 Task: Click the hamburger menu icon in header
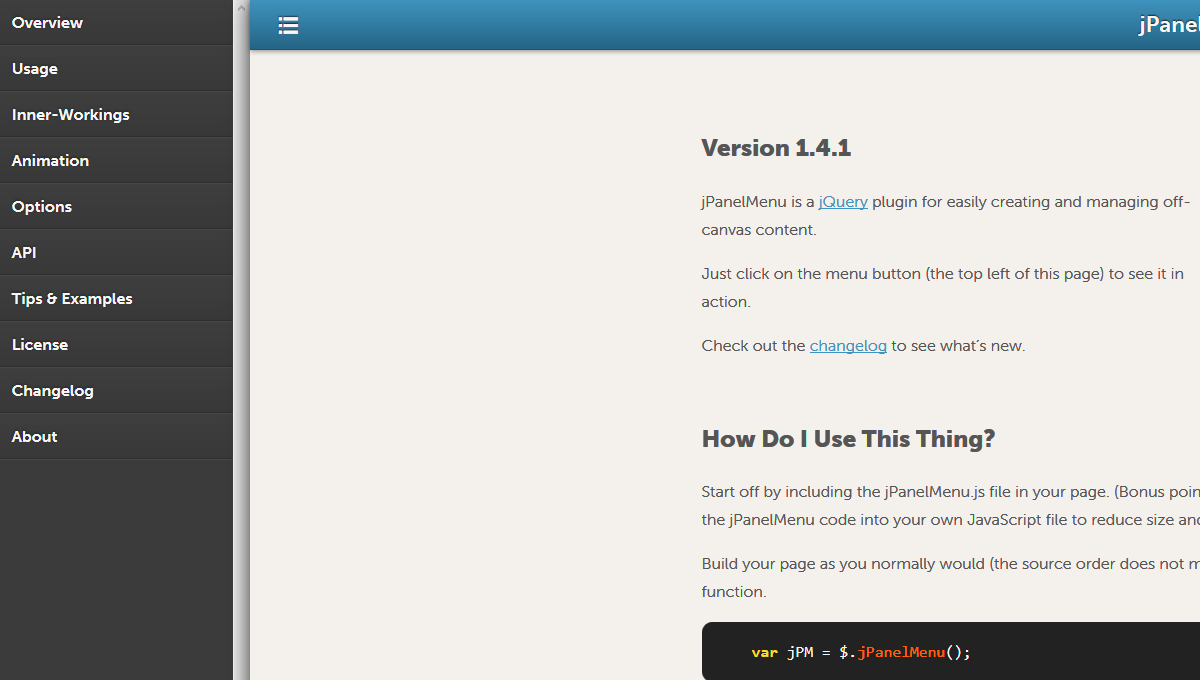[x=288, y=26]
